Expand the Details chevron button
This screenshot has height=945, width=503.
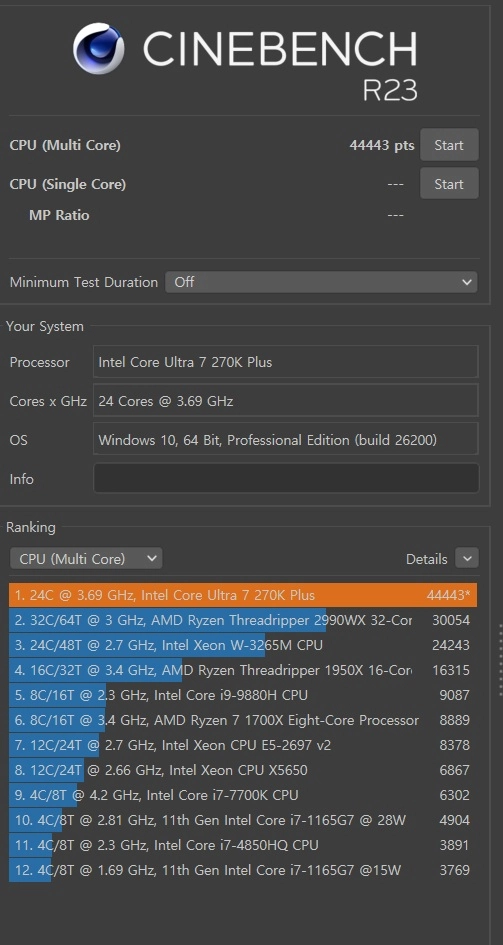point(467,559)
